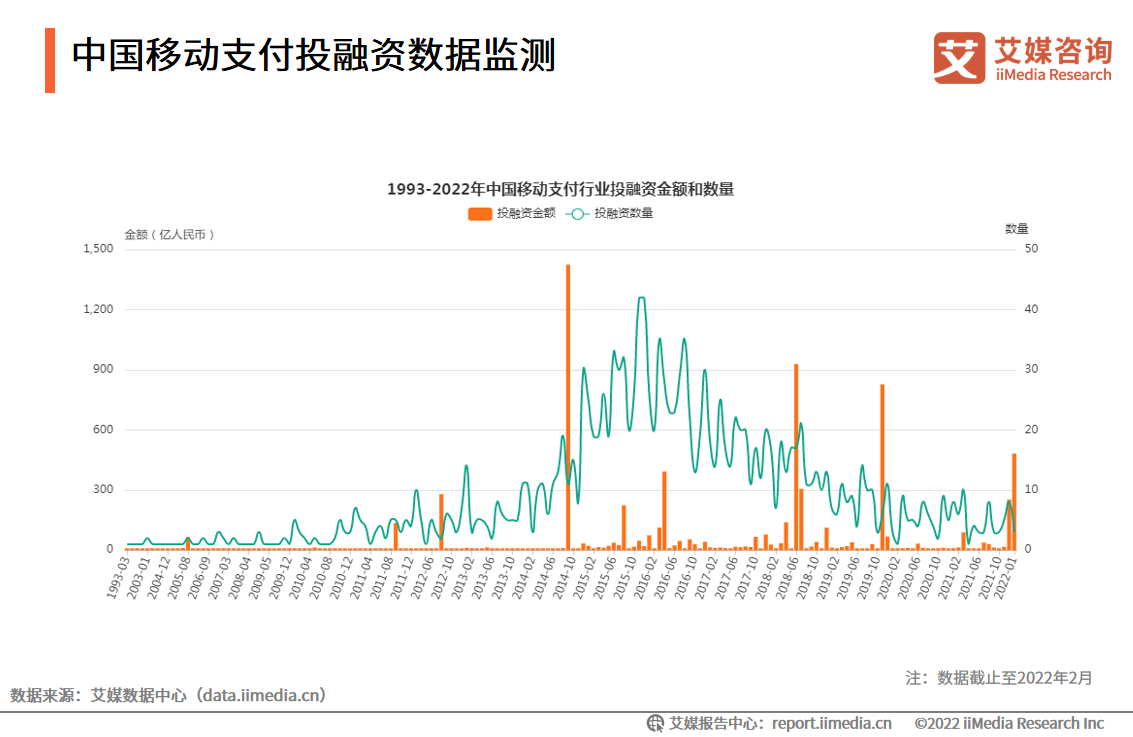1133x737 pixels.
Task: Click the 1993-03 x-axis label
Action: (x=119, y=577)
